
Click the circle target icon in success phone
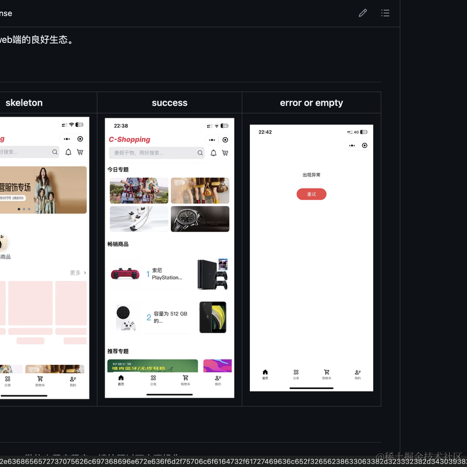(x=225, y=140)
